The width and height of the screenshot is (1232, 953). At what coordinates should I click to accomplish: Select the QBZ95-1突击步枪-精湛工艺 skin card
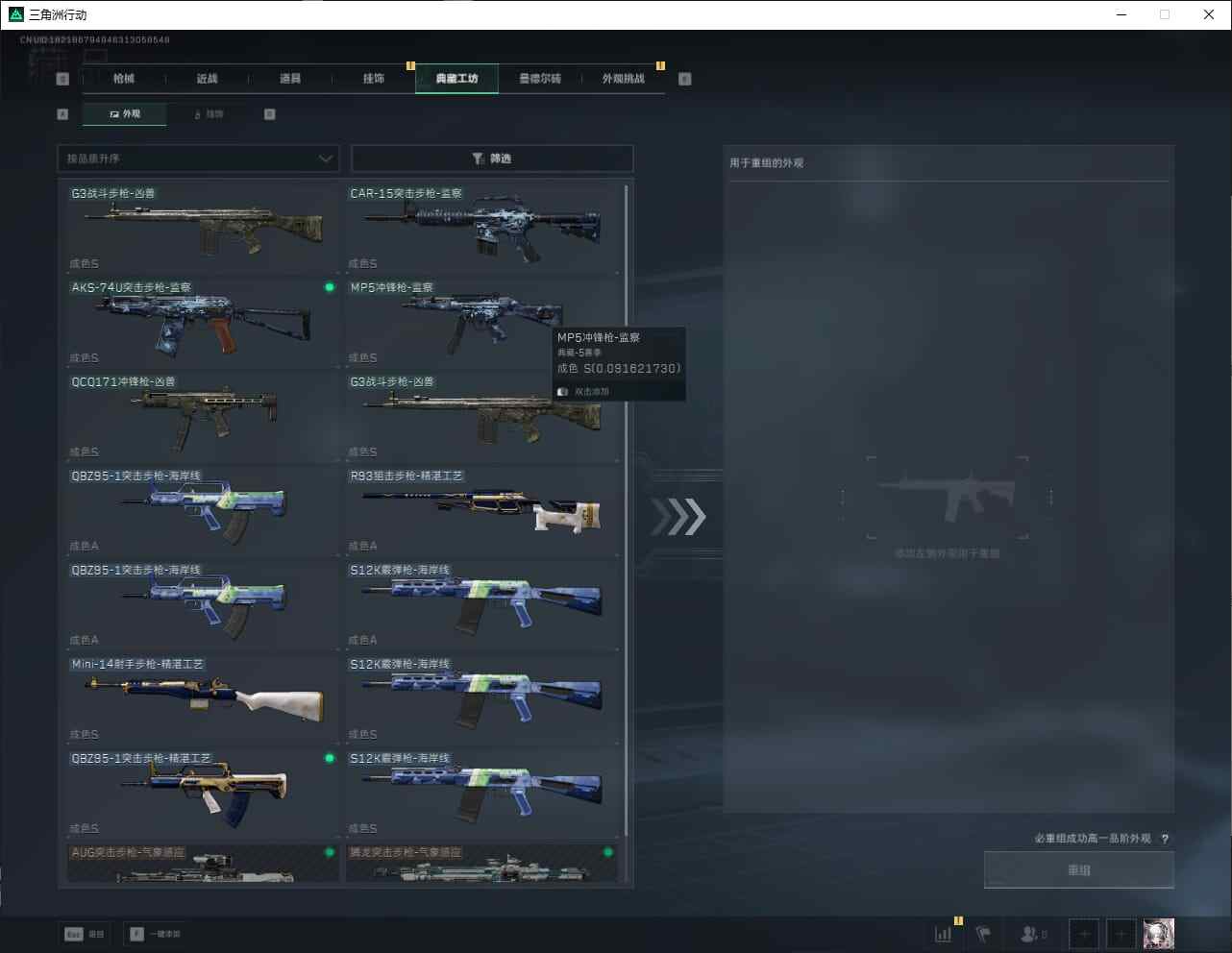pos(203,794)
